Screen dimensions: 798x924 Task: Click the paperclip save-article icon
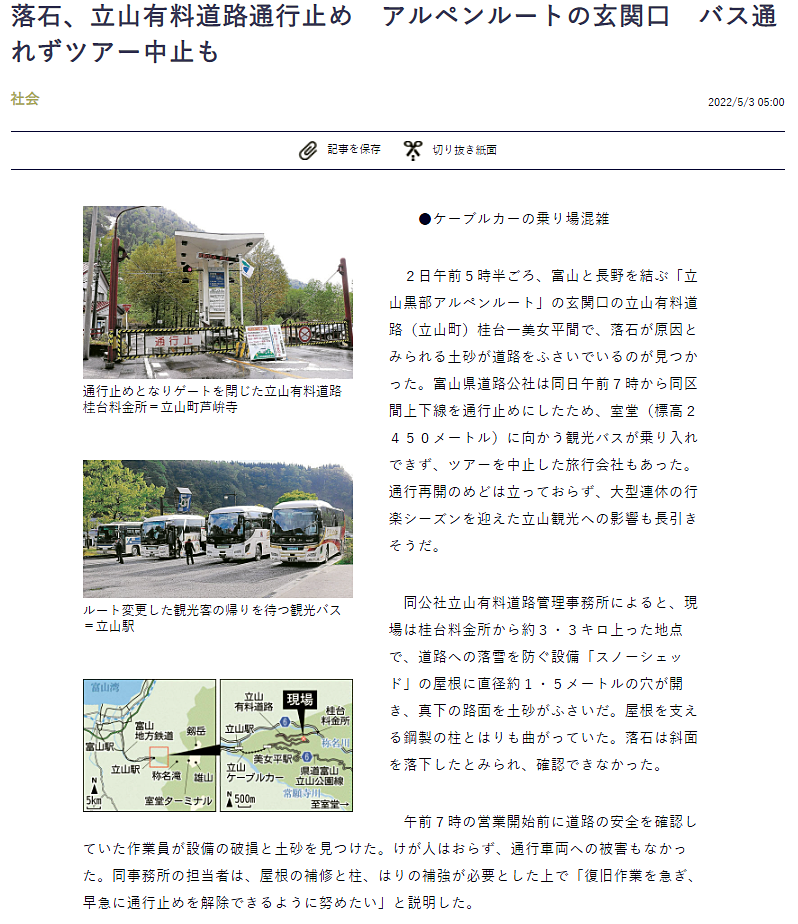pyautogui.click(x=308, y=150)
